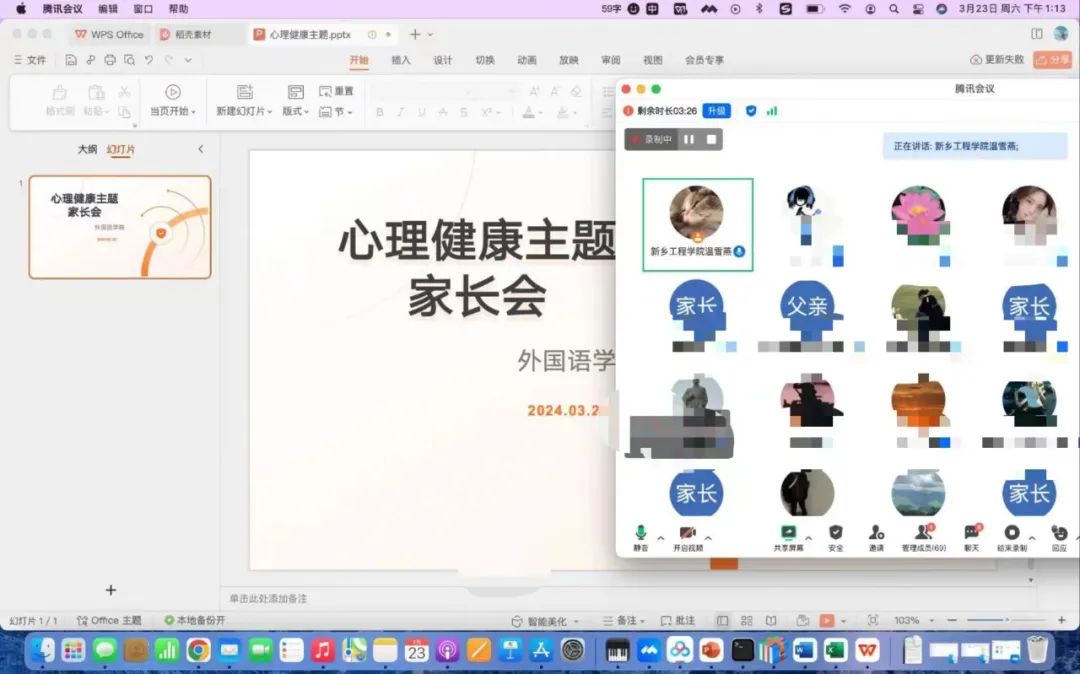Turn on video with 开启视频 button
This screenshot has height=674, width=1080.
coord(687,535)
